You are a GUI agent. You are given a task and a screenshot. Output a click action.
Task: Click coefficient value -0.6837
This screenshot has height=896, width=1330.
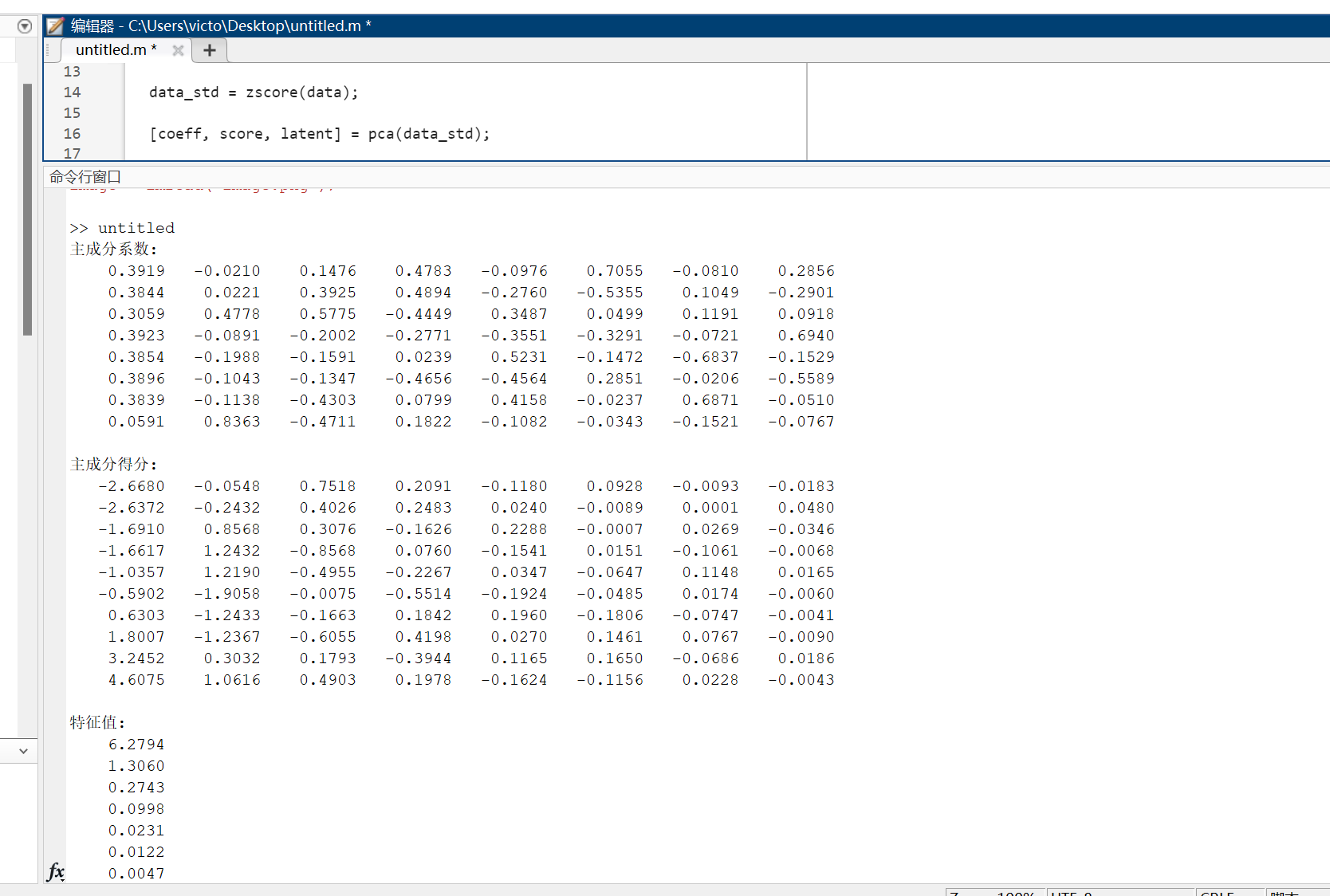(706, 357)
